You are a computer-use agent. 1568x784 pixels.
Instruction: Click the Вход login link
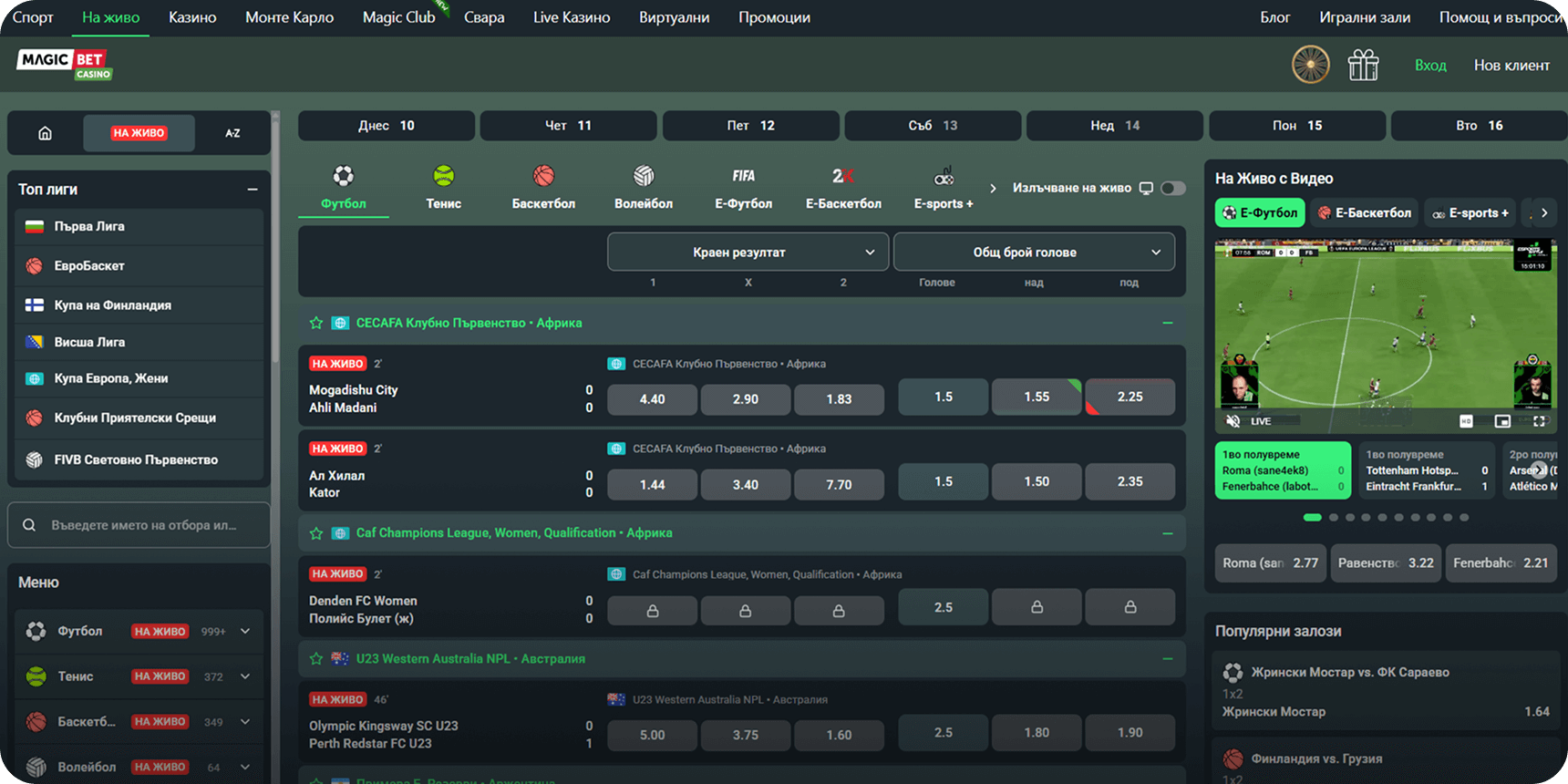(x=1429, y=65)
